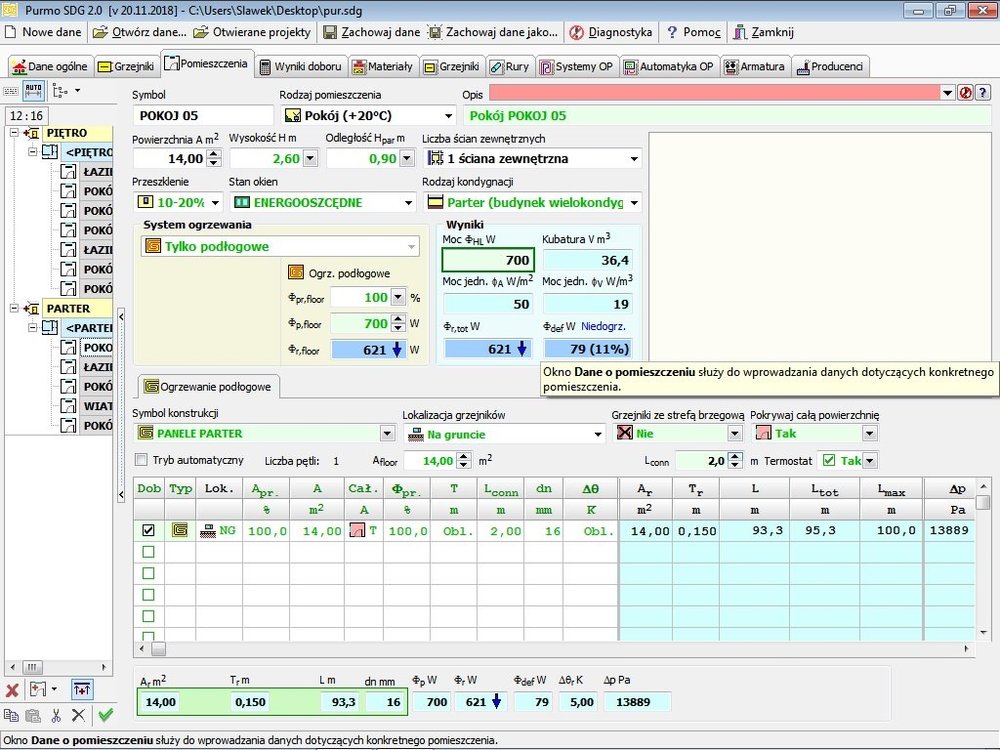Toggle the AUTO mode button above room tree
1000x750 pixels.
(33, 91)
